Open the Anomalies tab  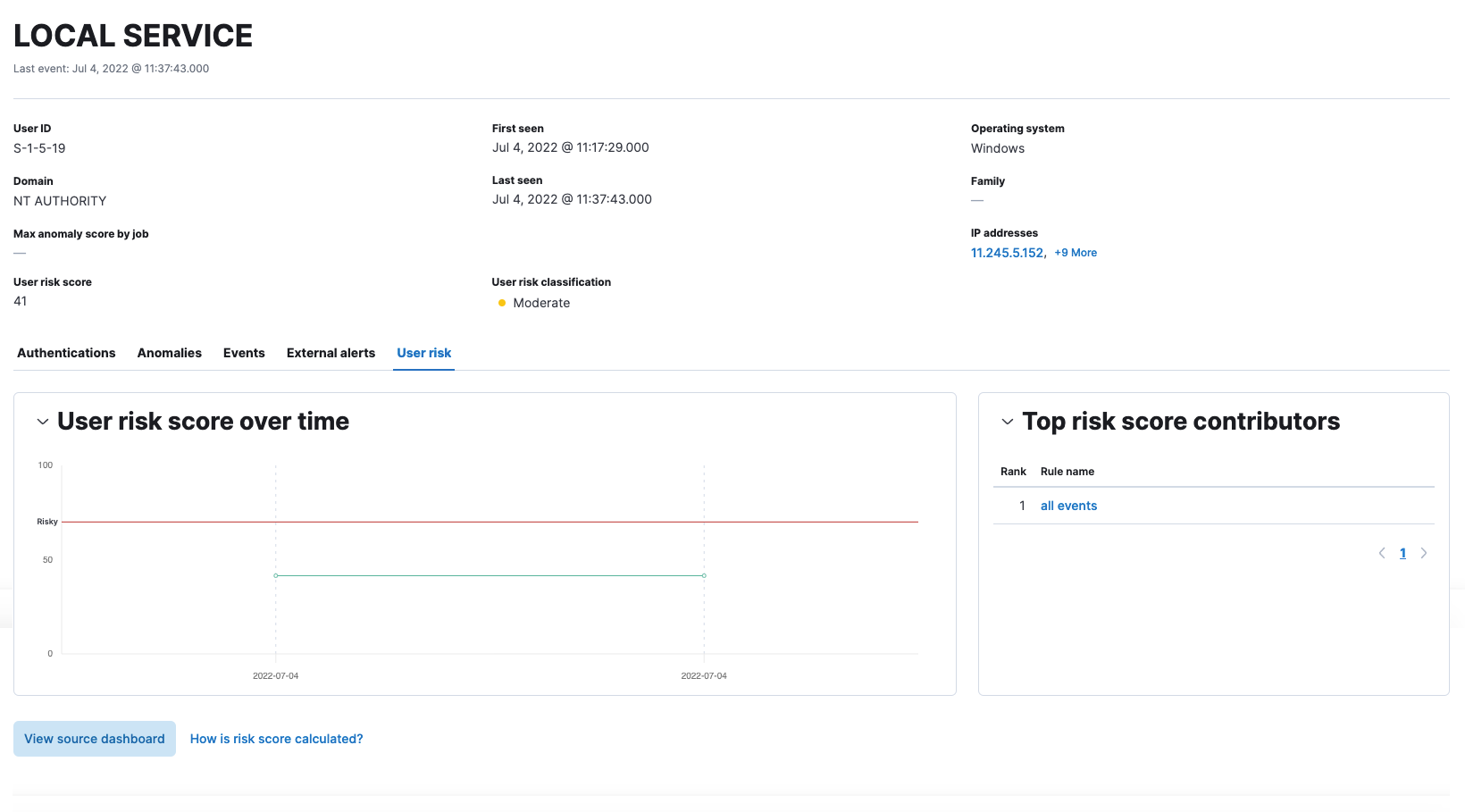tap(169, 353)
